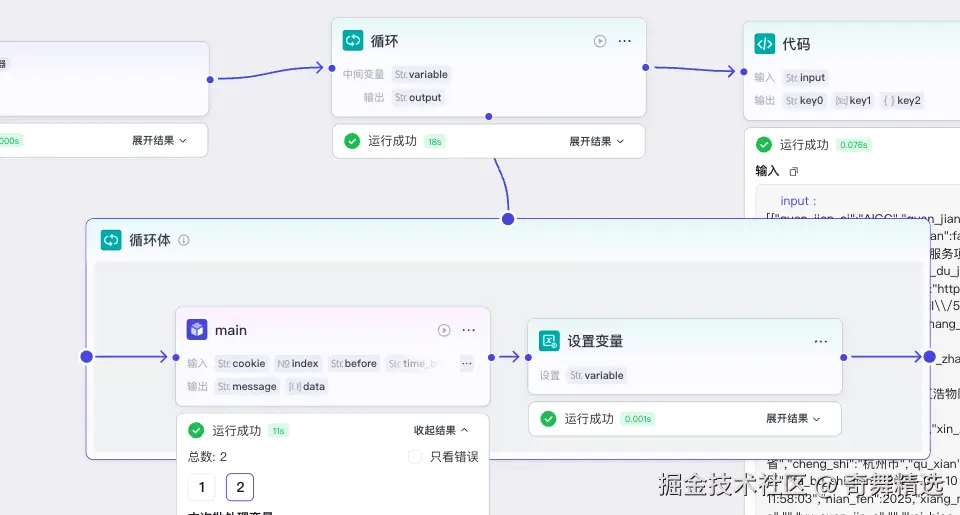The height and width of the screenshot is (515, 960).
Task: Click 设置变量 success check icon
Action: pos(549,419)
